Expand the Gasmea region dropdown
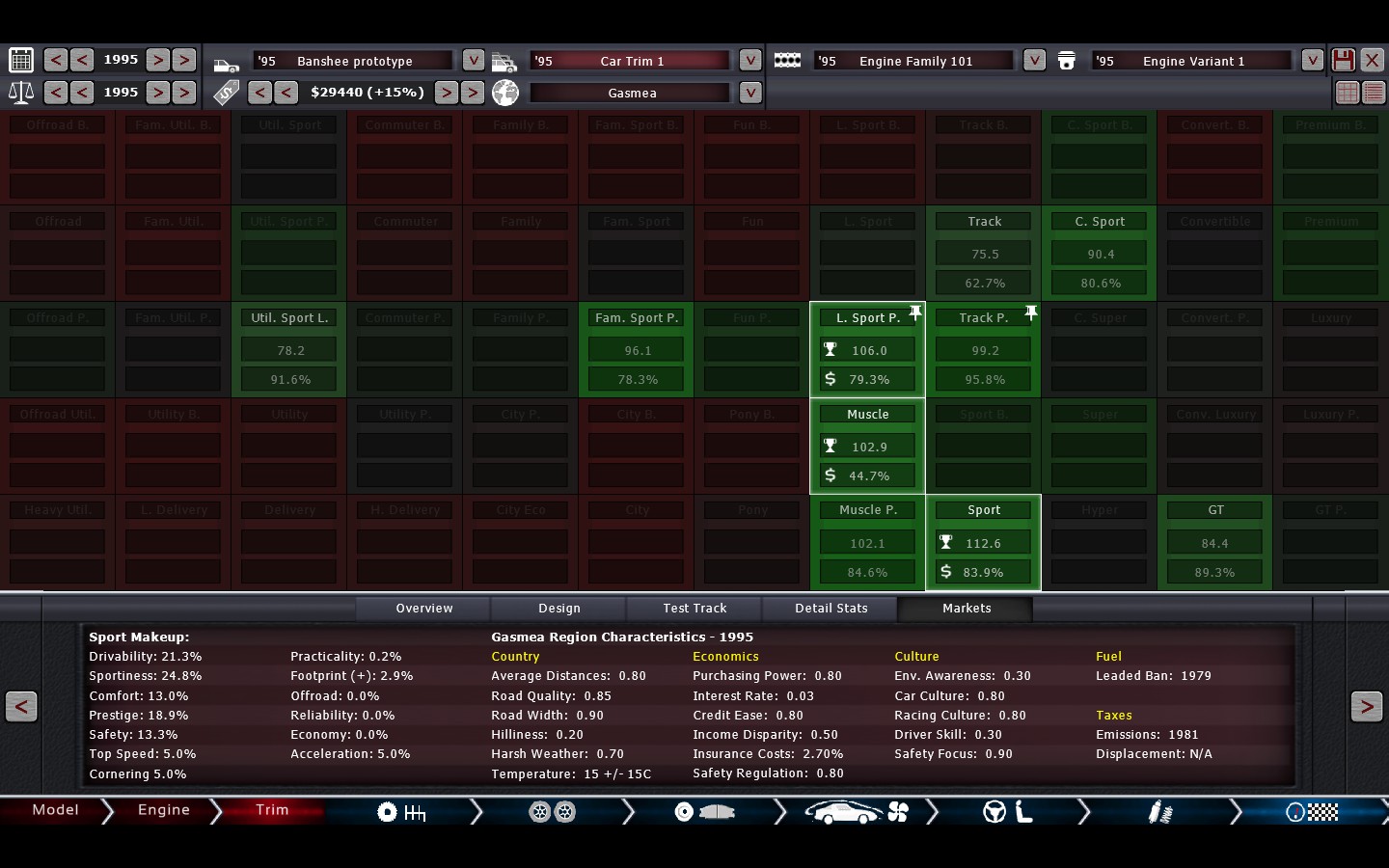Screen dimensions: 1389x868 [x=750, y=93]
